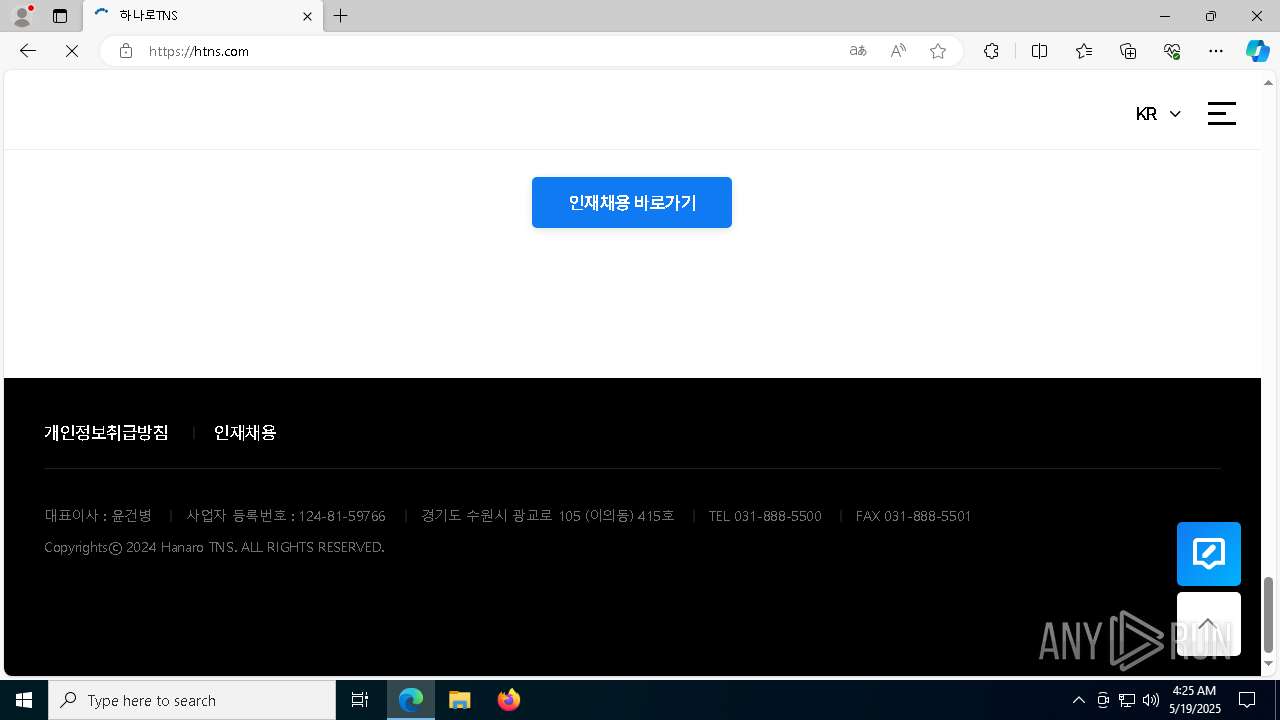Open the volume control icon
The width and height of the screenshot is (1280, 720).
(1151, 700)
